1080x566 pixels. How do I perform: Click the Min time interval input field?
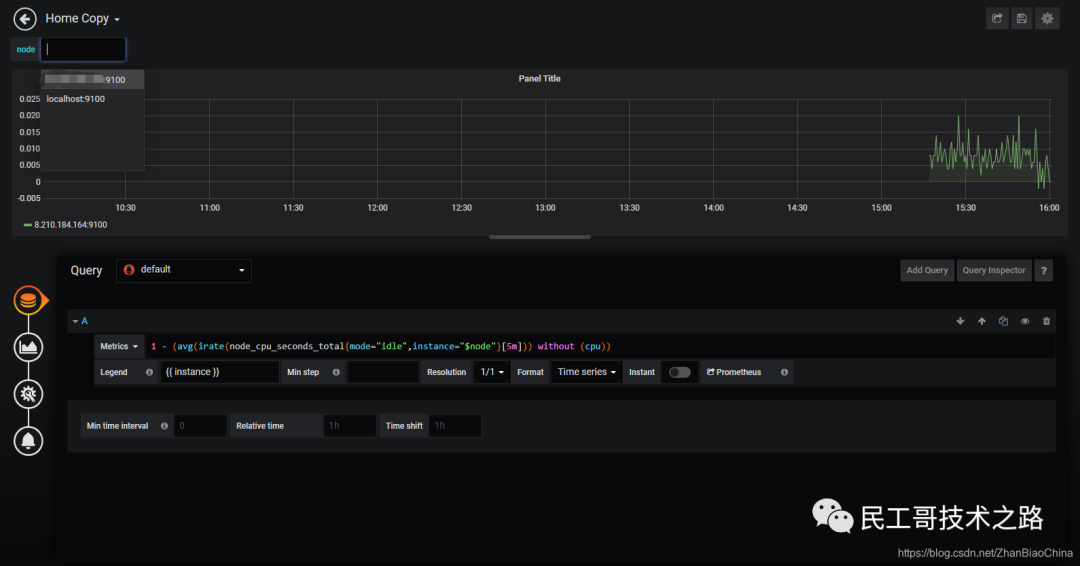[x=200, y=426]
